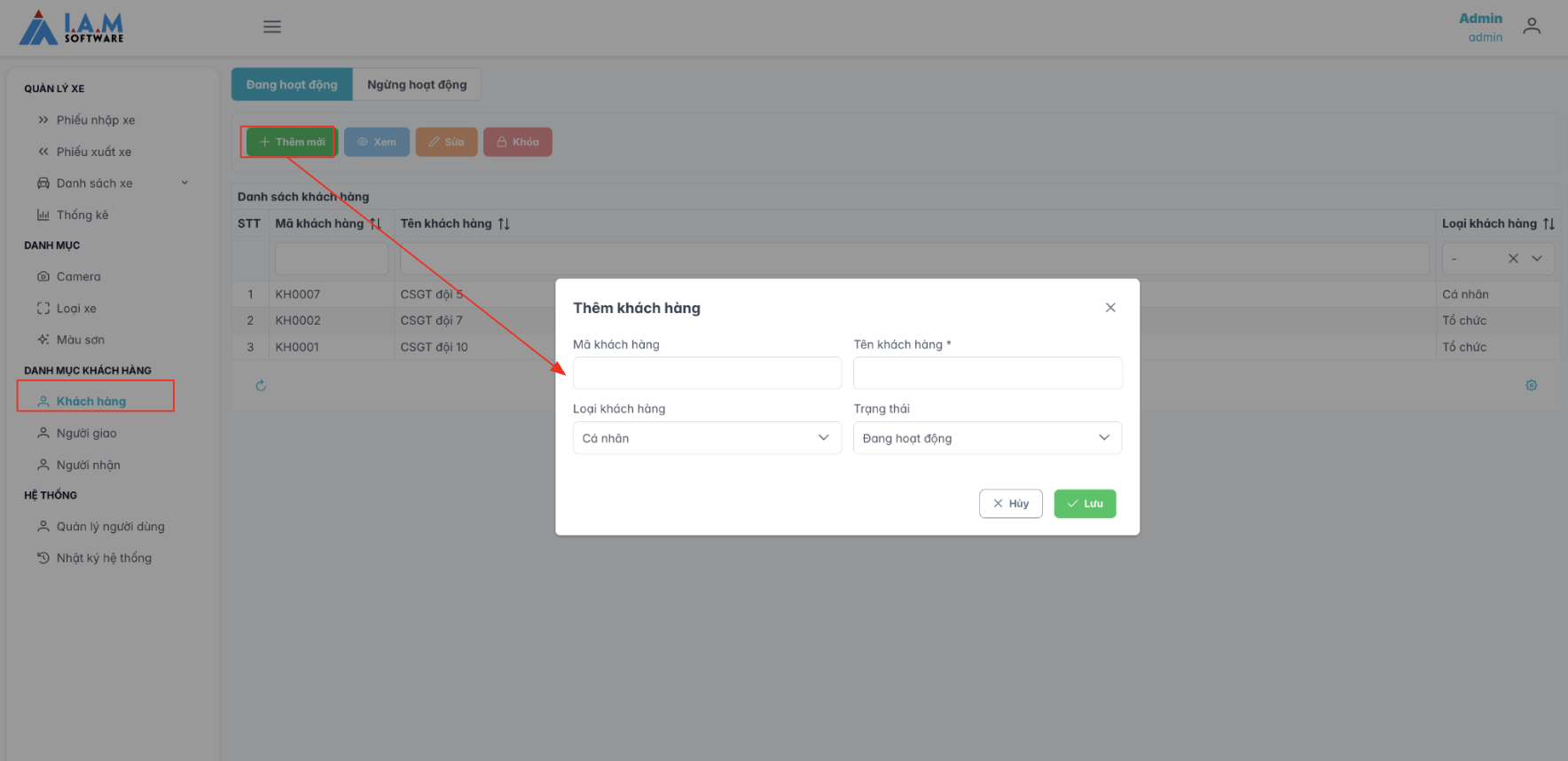Click the Hủy cancel button
This screenshot has height=761, width=1568.
pyautogui.click(x=1010, y=504)
